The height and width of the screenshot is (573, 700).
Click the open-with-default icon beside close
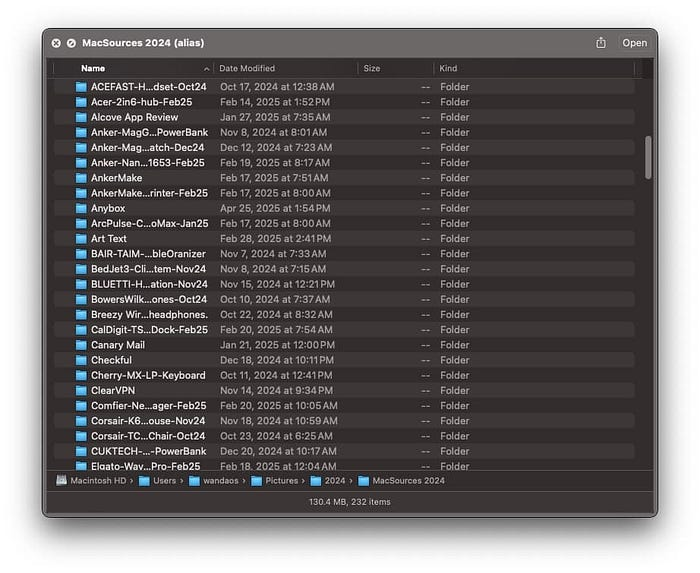pyautogui.click(x=71, y=43)
